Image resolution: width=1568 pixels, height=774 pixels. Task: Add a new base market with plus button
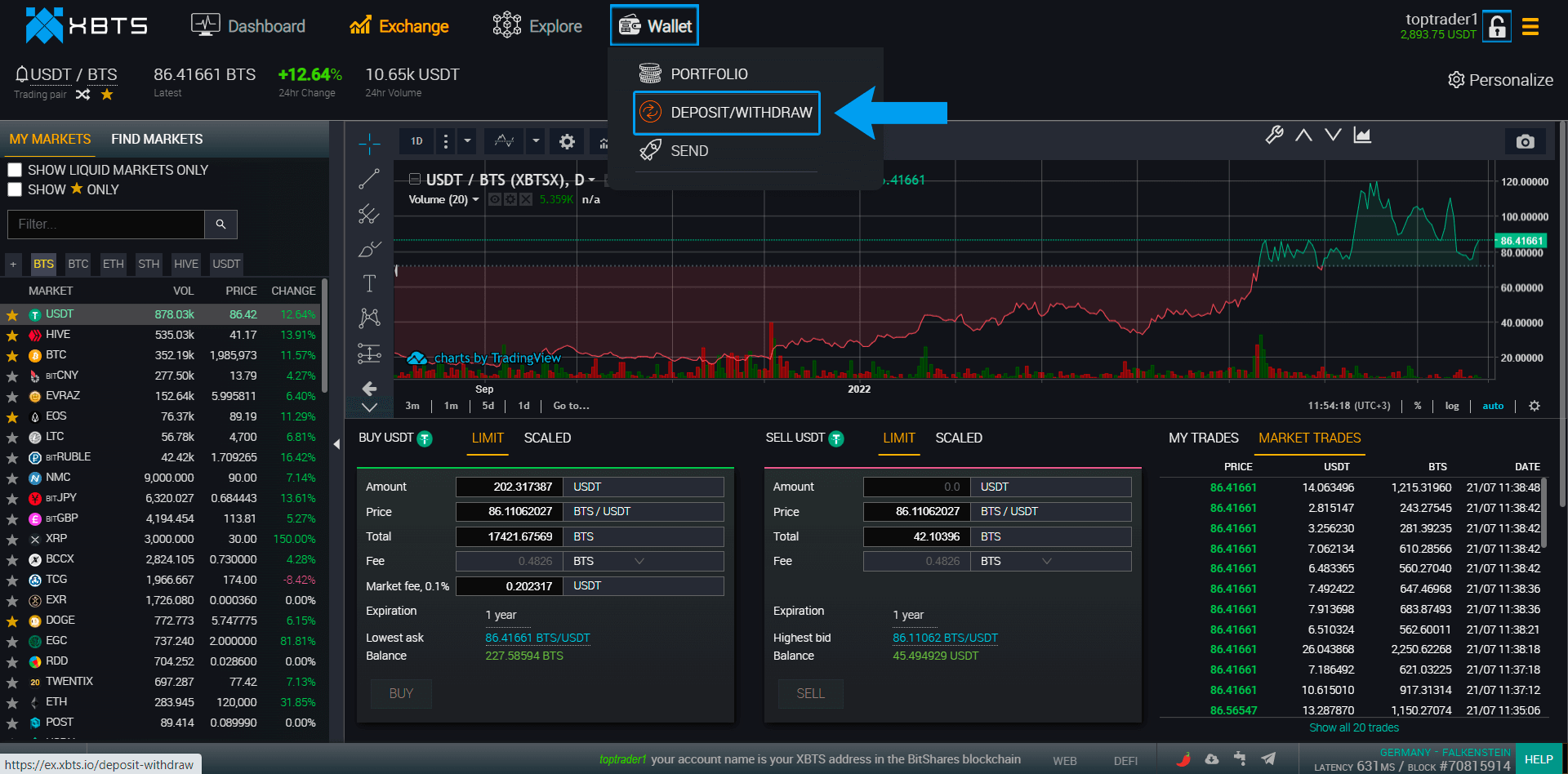[x=13, y=264]
